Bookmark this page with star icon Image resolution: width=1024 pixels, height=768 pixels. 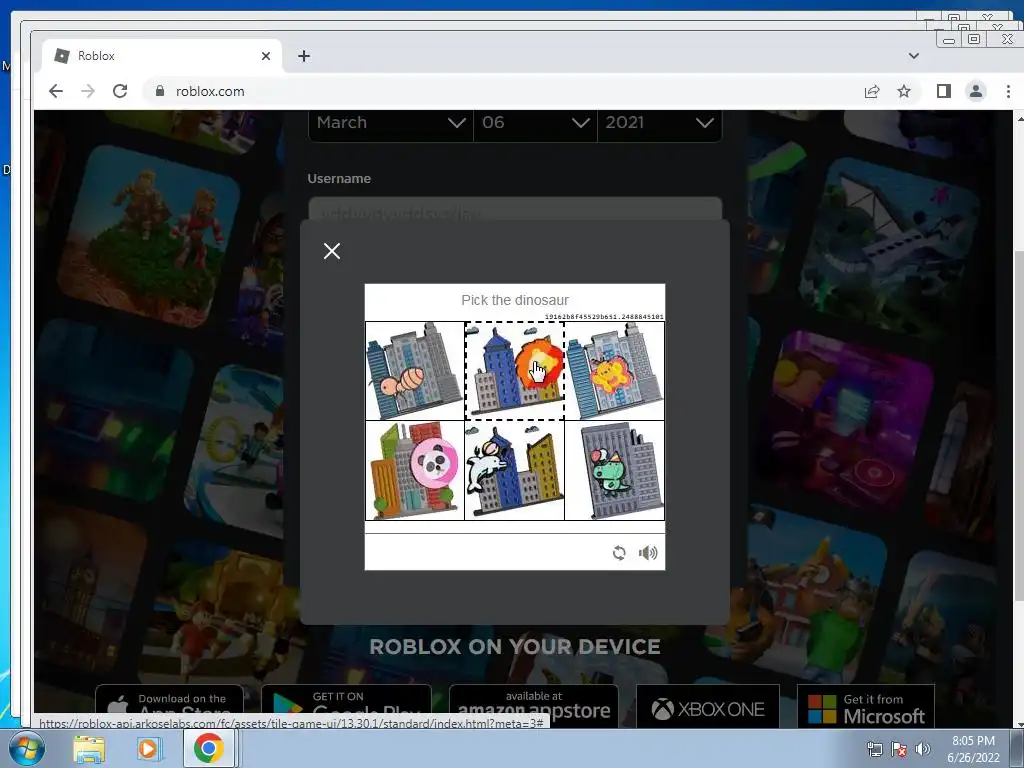[904, 91]
